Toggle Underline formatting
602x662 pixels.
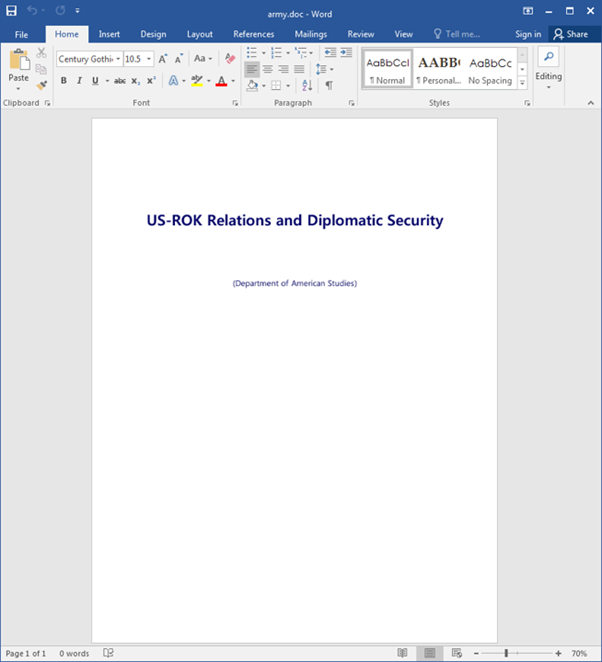pyautogui.click(x=94, y=81)
